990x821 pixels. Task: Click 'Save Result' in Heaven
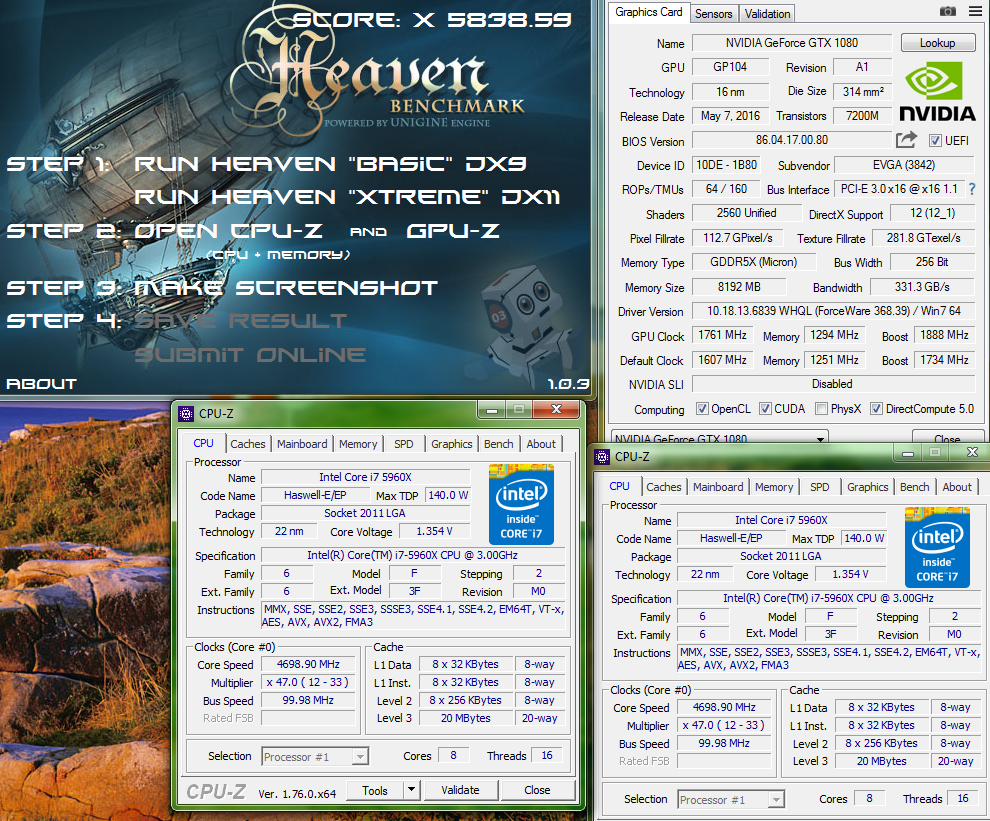point(240,321)
